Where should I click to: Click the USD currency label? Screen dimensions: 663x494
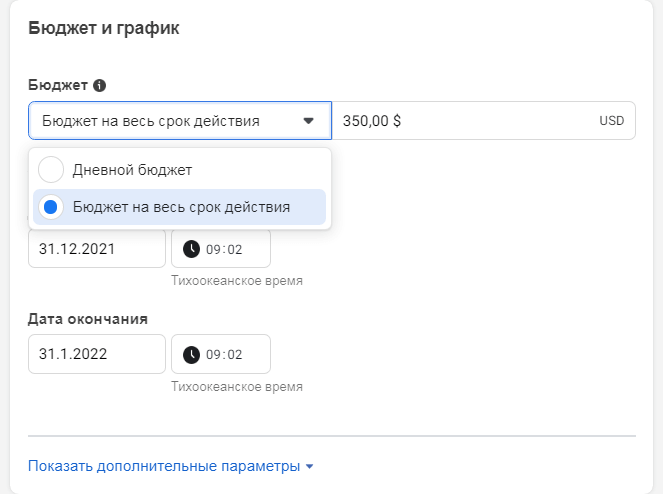pyautogui.click(x=611, y=121)
